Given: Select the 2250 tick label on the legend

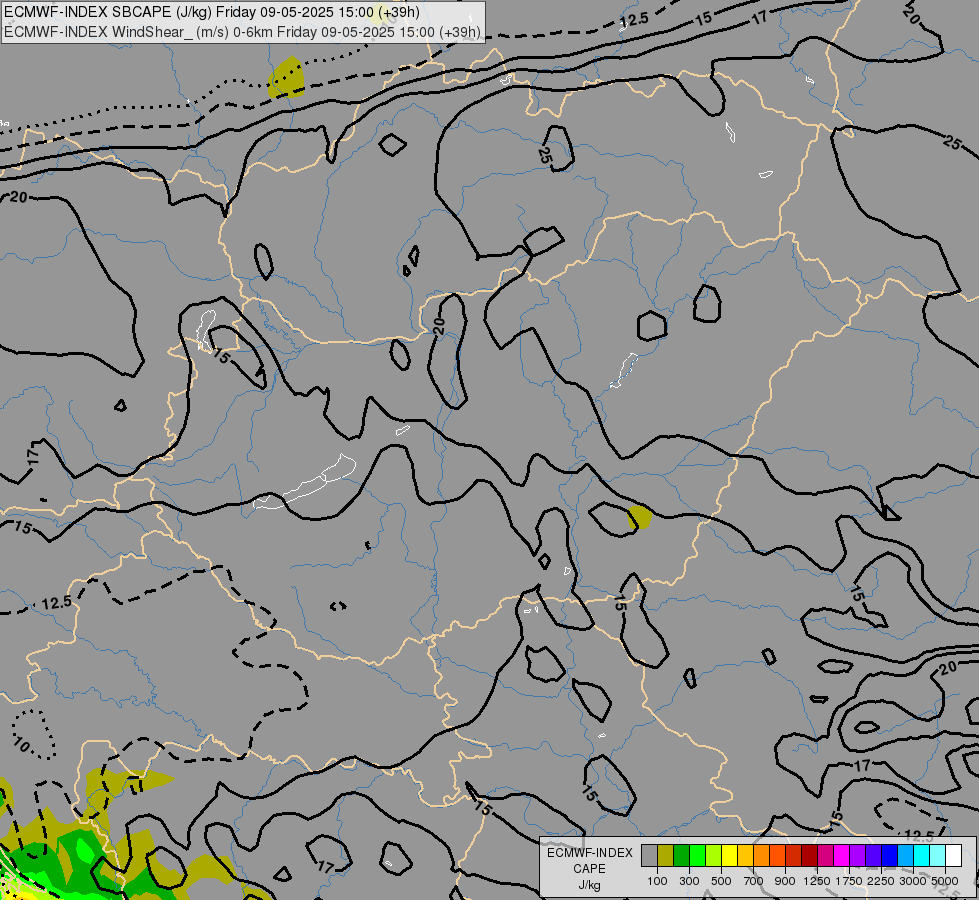Looking at the screenshot, I should (881, 881).
